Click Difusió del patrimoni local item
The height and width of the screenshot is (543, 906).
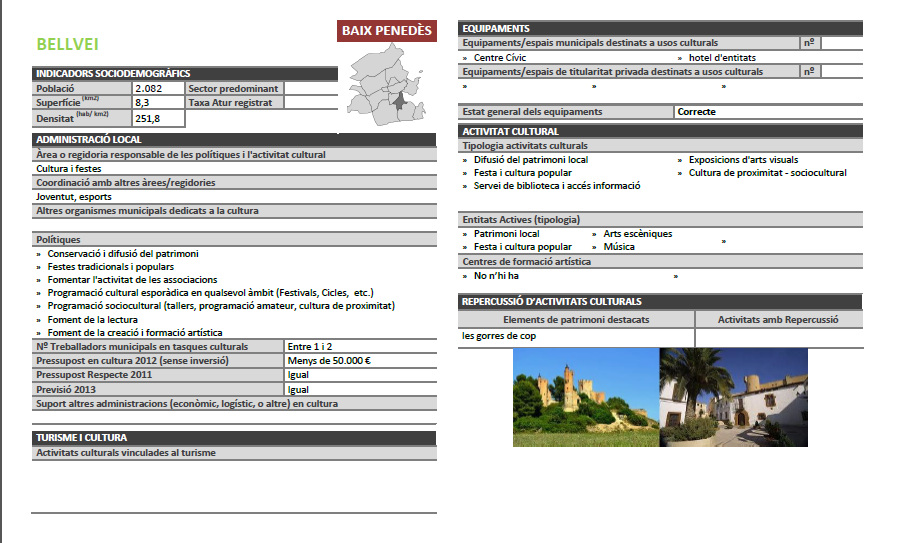click(531, 160)
